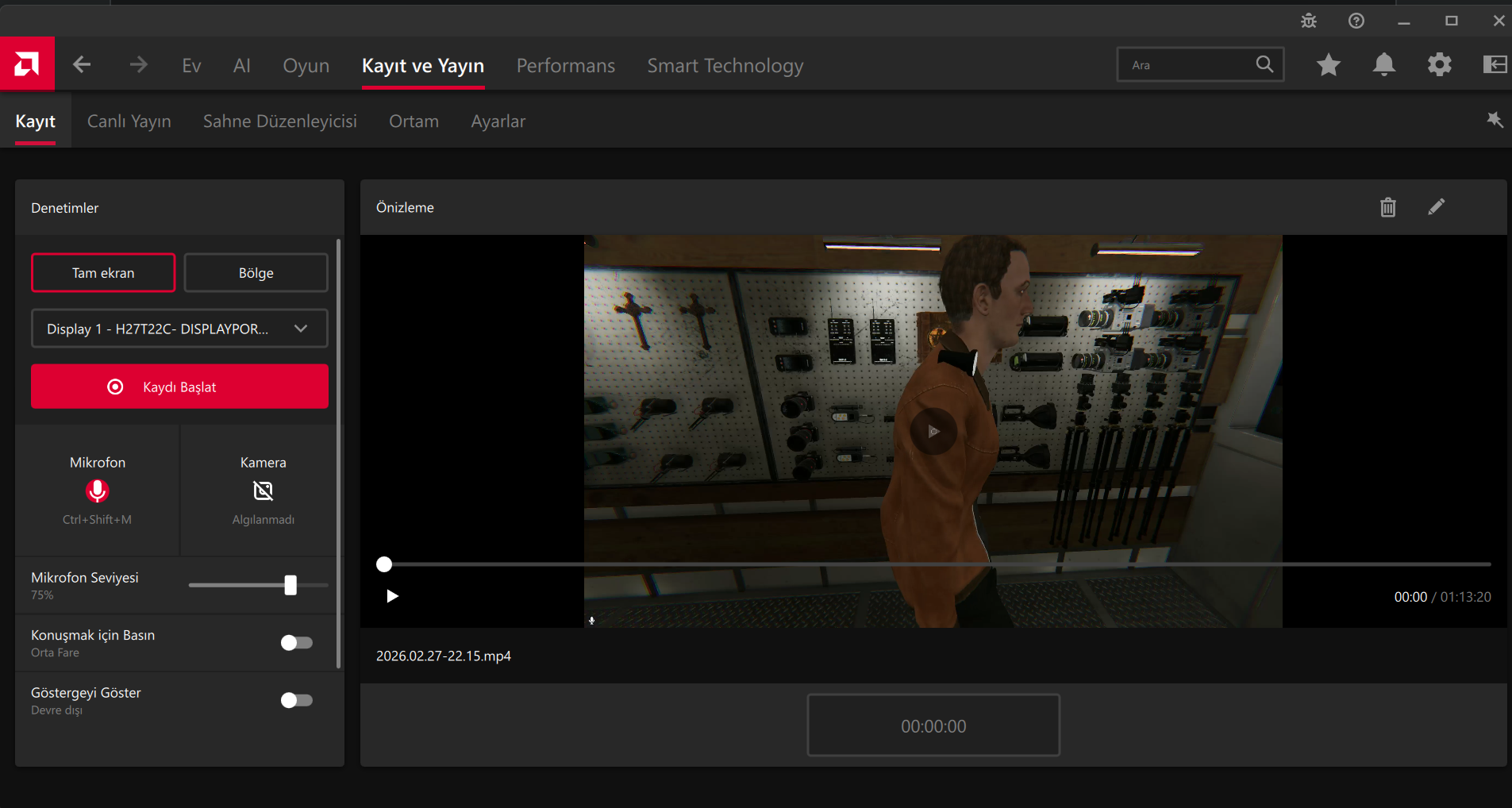Open the help question mark icon

[x=1356, y=21]
